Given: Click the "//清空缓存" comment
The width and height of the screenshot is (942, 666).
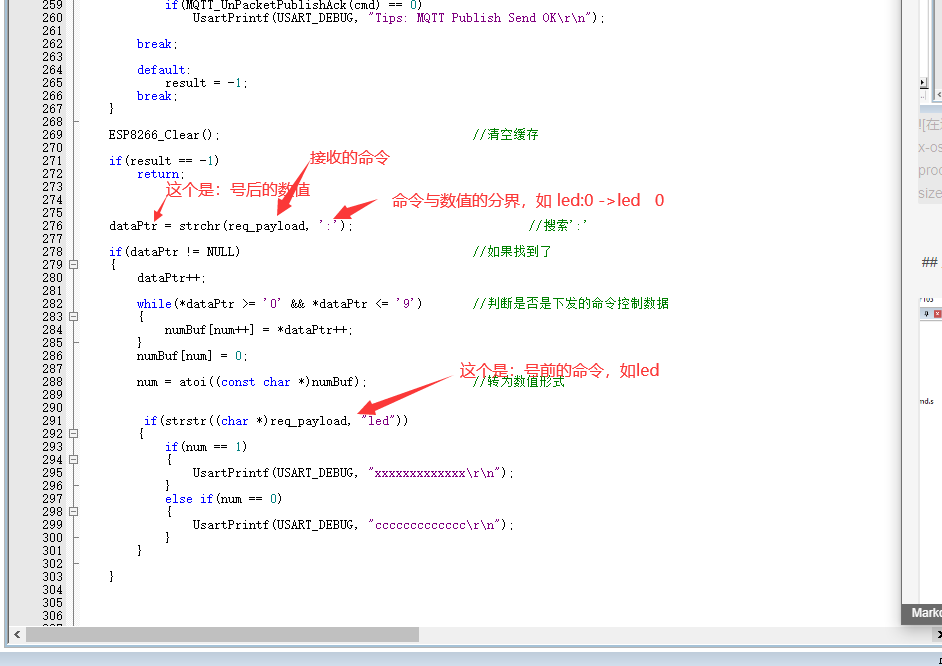Looking at the screenshot, I should (x=505, y=135).
